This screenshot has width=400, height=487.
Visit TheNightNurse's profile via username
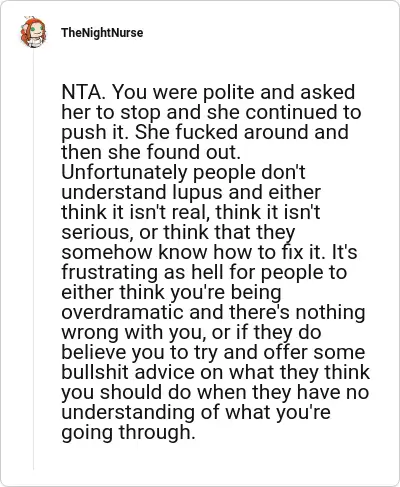[102, 33]
